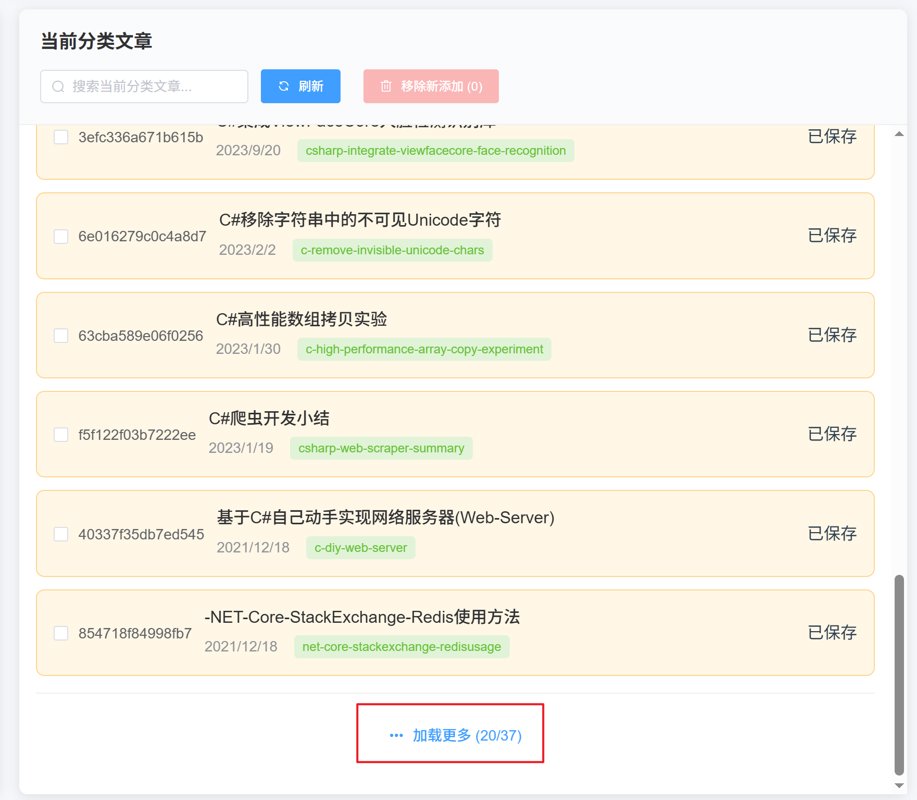
Task: Enable checkbox for NET-Core-StackExchange-Redis article
Action: point(60,633)
